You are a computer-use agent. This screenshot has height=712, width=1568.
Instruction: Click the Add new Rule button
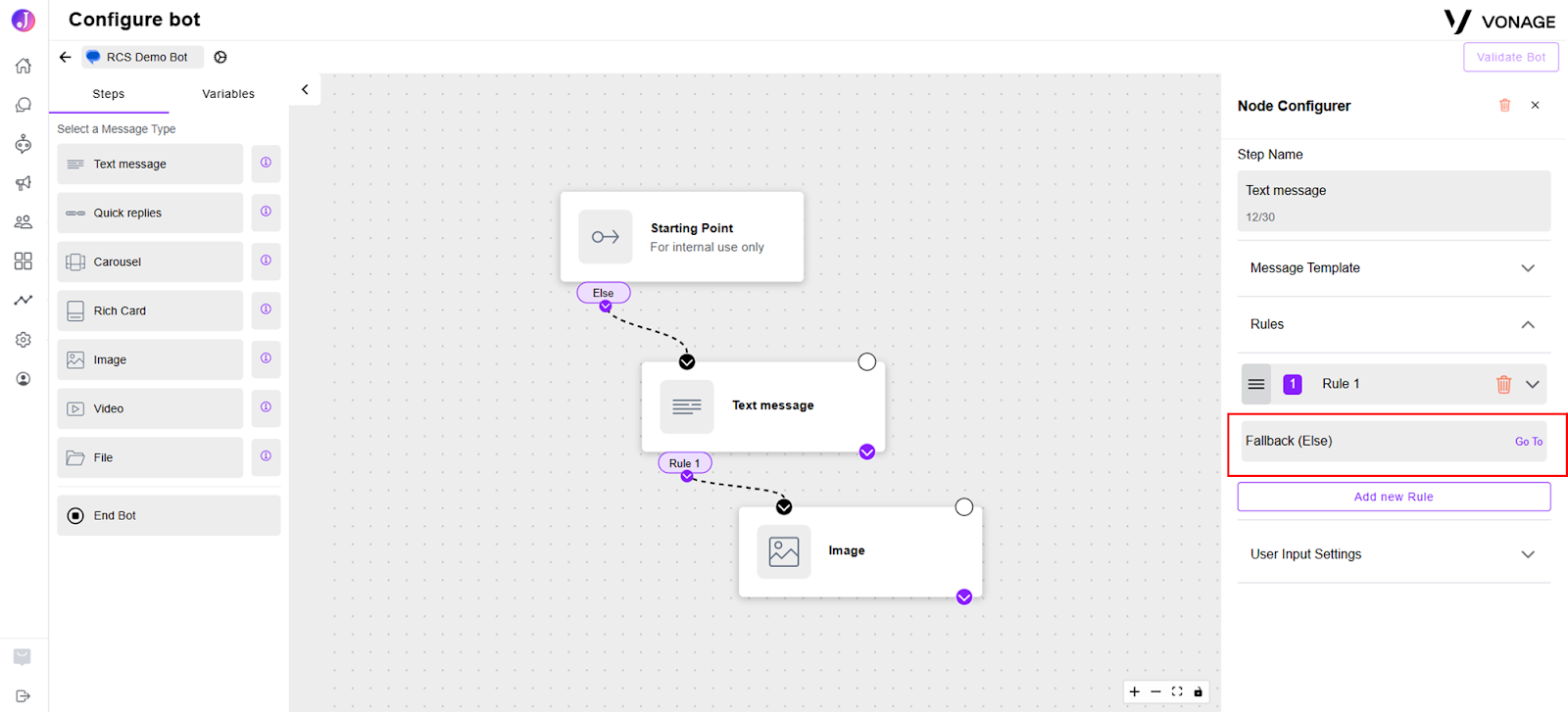1394,497
